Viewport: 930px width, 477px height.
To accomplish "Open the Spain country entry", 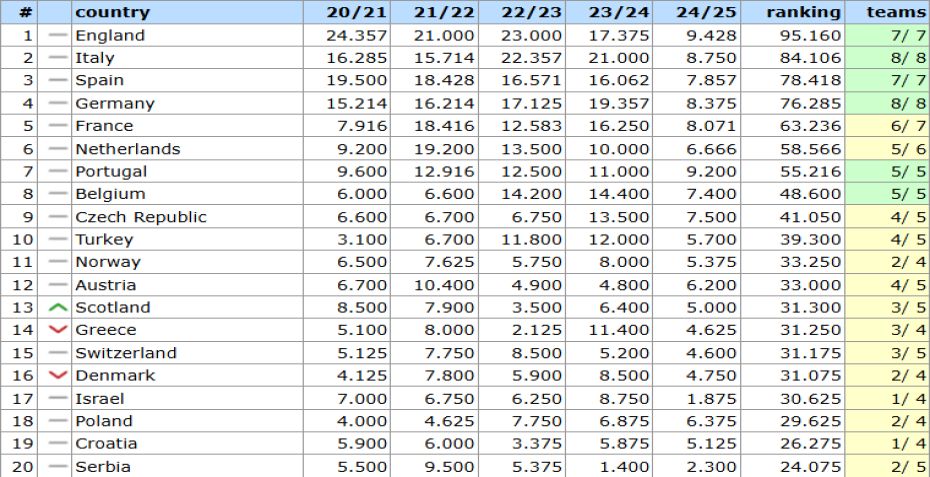I will (99, 81).
